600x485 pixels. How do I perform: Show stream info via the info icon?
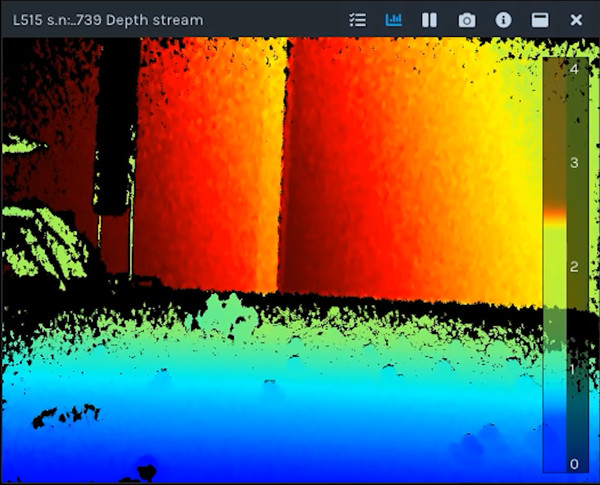[x=503, y=20]
